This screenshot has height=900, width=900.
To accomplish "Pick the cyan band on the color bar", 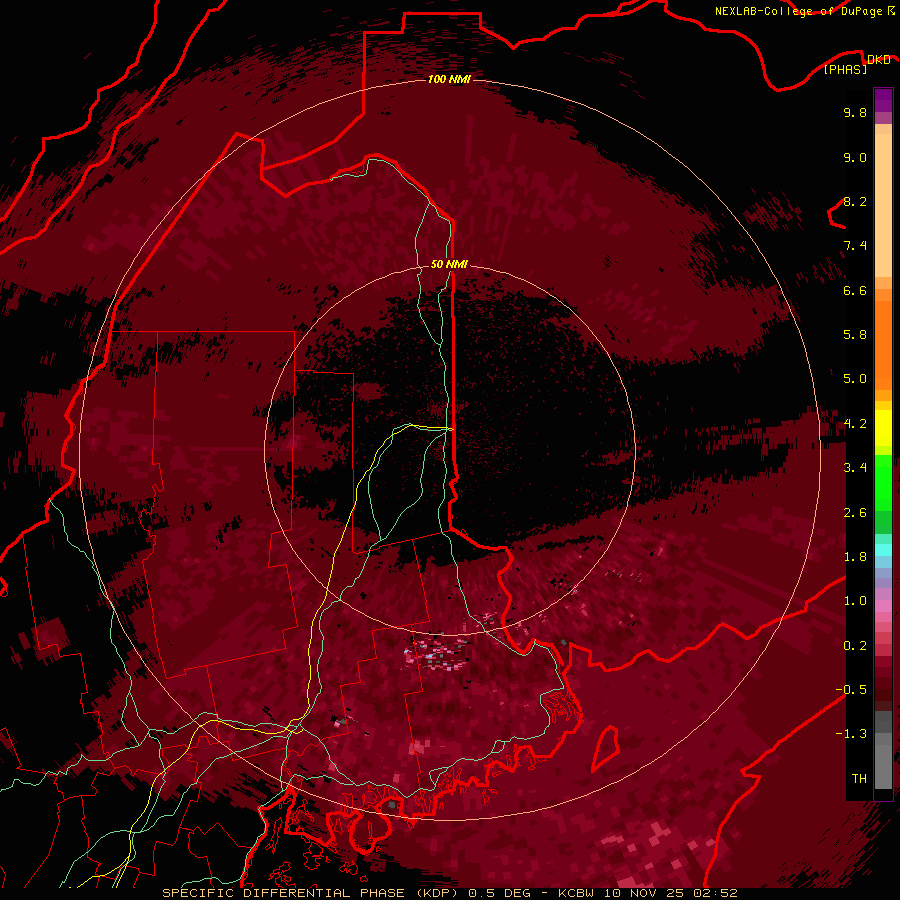I will click(883, 549).
